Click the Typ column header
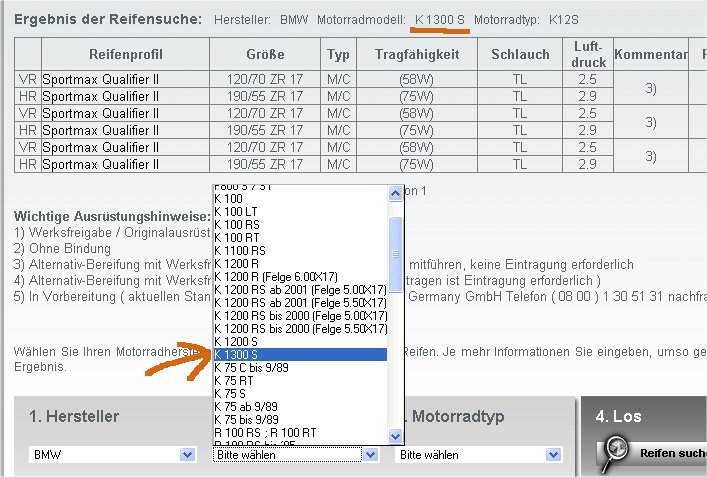 pyautogui.click(x=338, y=54)
